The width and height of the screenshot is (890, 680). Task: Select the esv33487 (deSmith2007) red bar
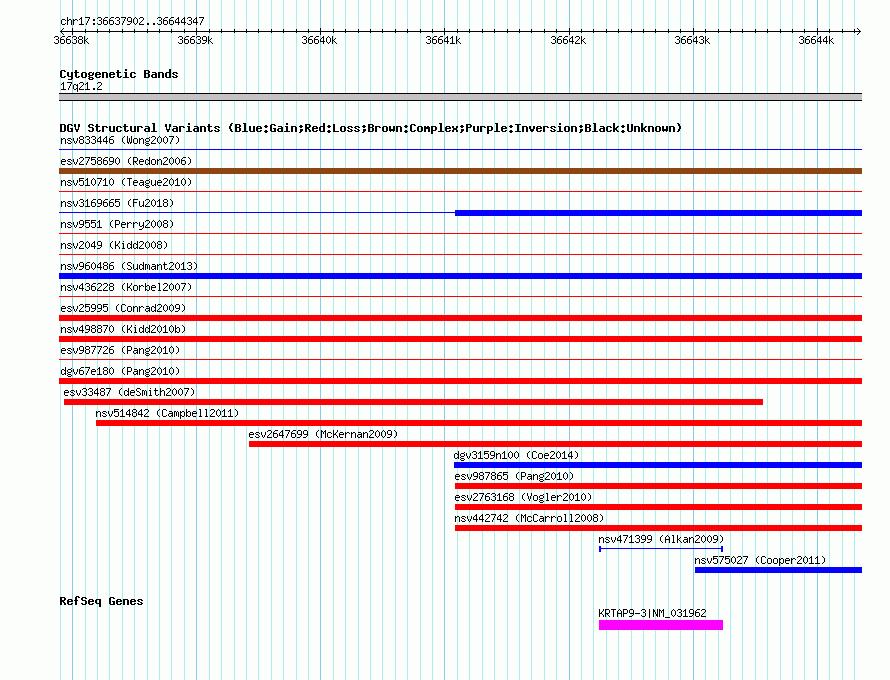coord(413,402)
